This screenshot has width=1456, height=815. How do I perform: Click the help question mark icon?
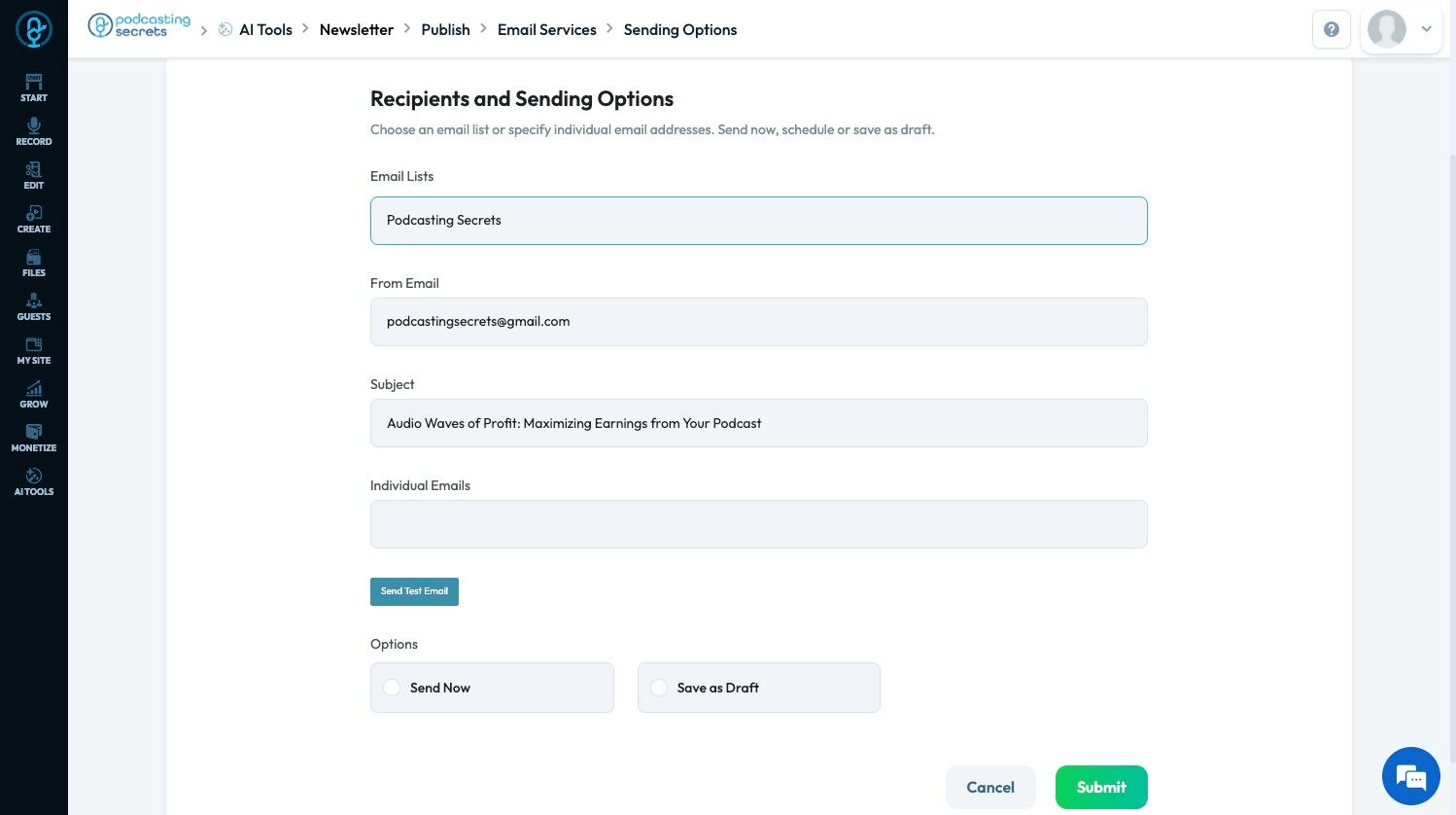1331,29
